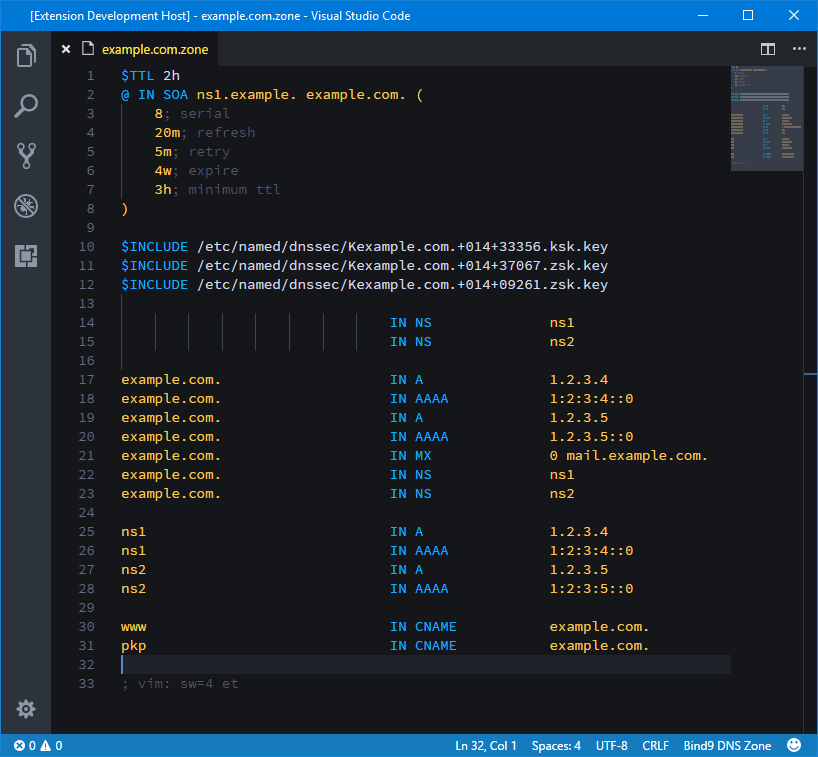Open the Manage gear menu
Viewport: 818px width, 757px height.
pos(25,709)
